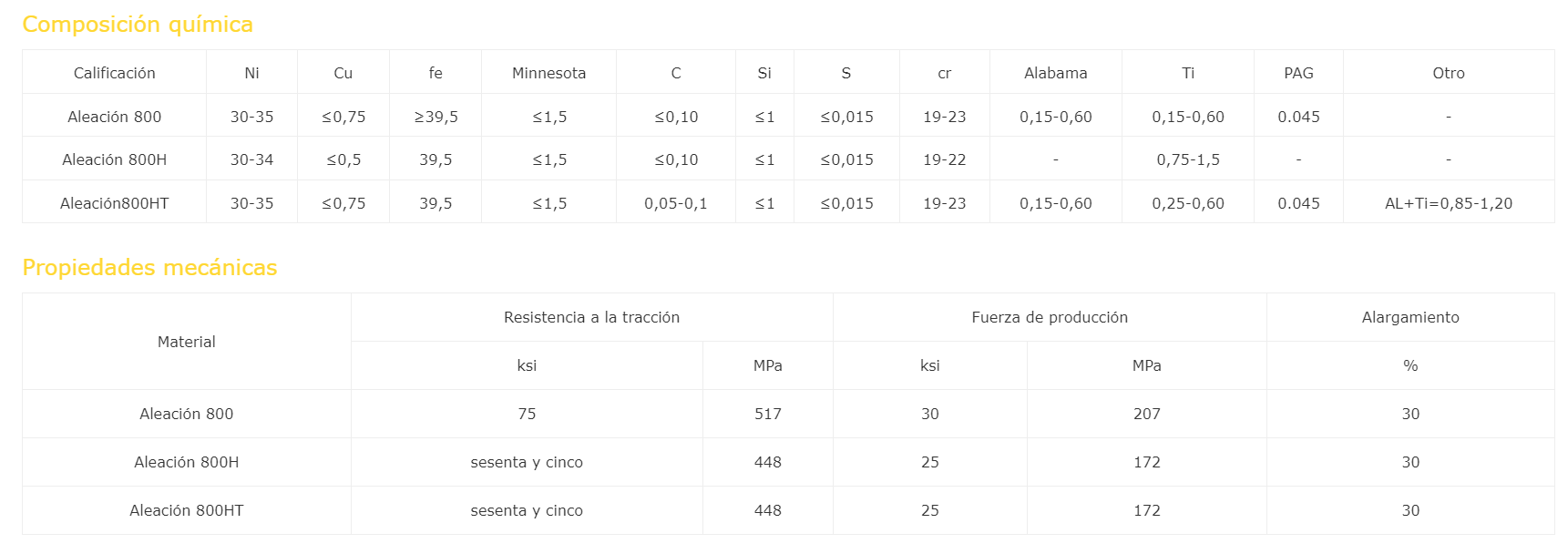Select the PAG column header
The width and height of the screenshot is (1568, 554).
[x=1298, y=73]
